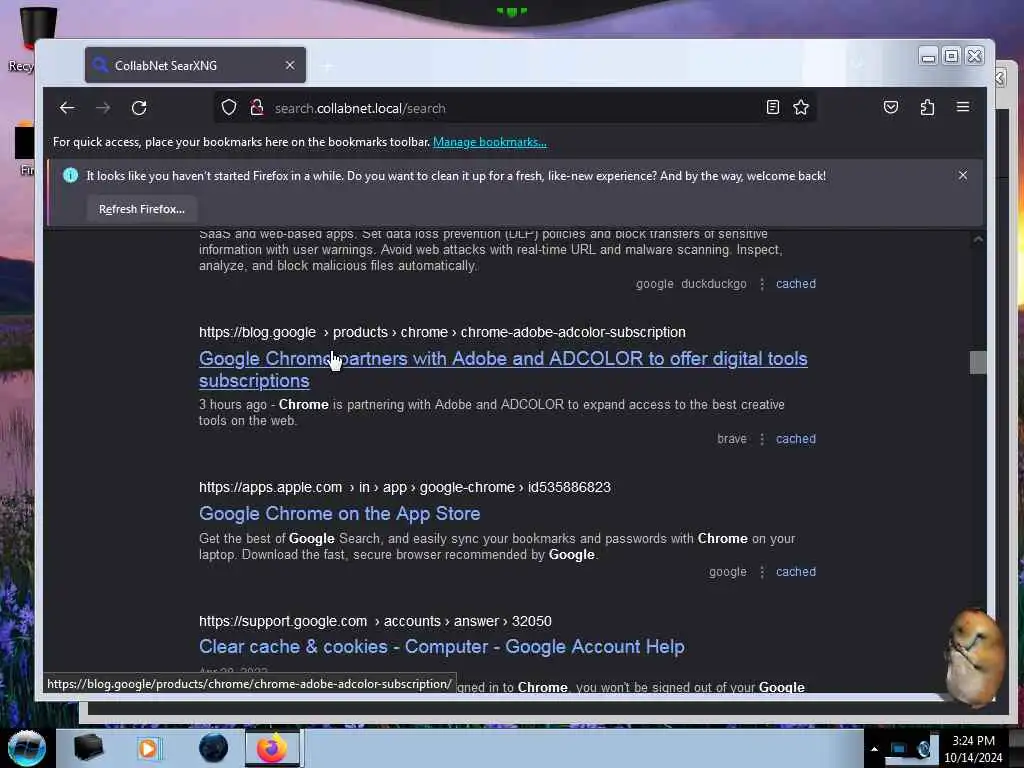Click the brave engine label
The image size is (1024, 768).
click(x=731, y=439)
